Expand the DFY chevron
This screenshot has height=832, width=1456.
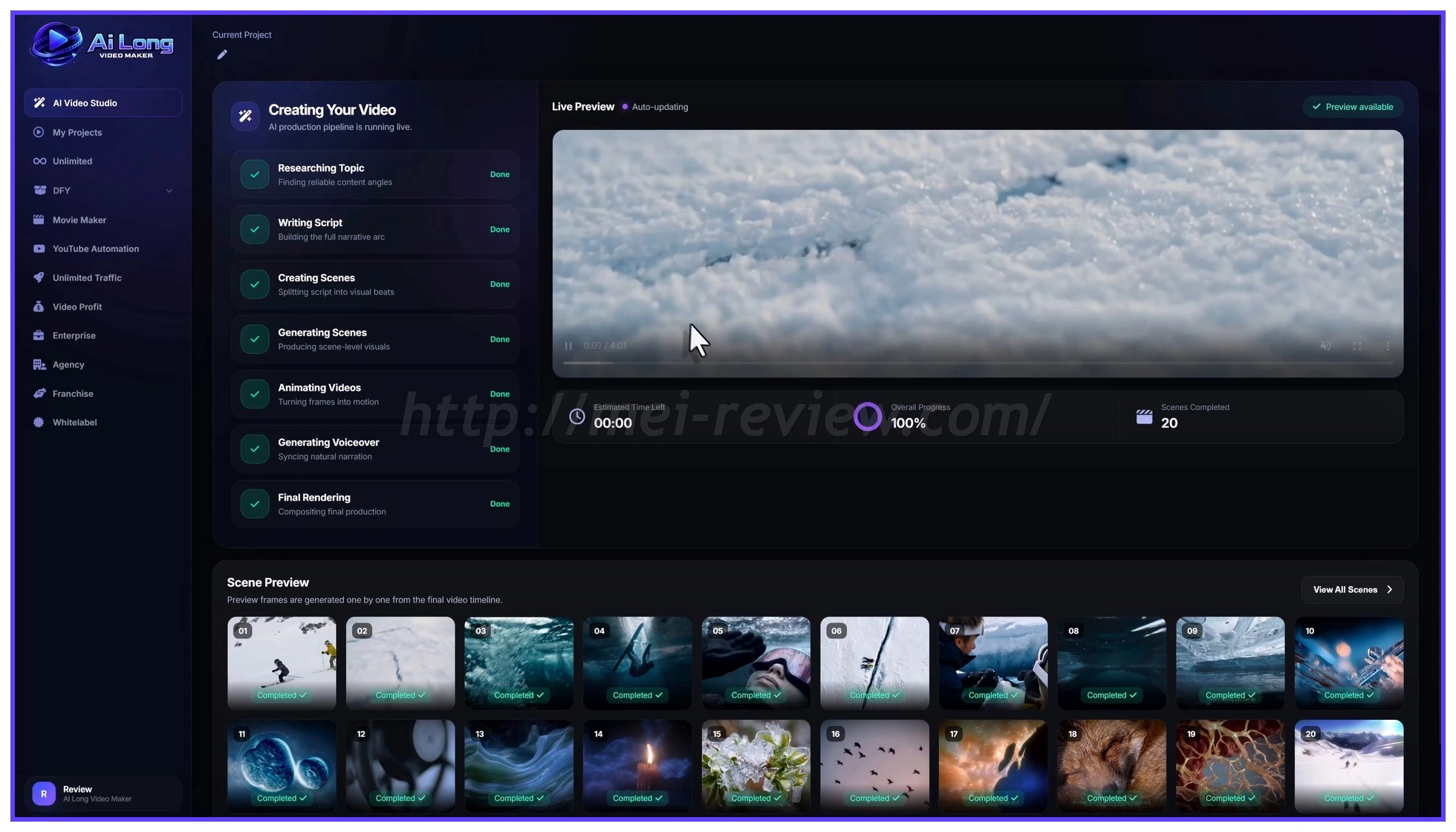169,191
